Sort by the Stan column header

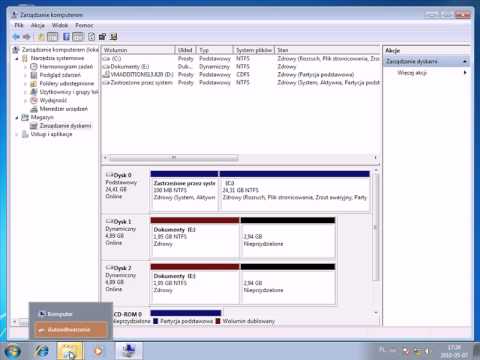[327, 50]
